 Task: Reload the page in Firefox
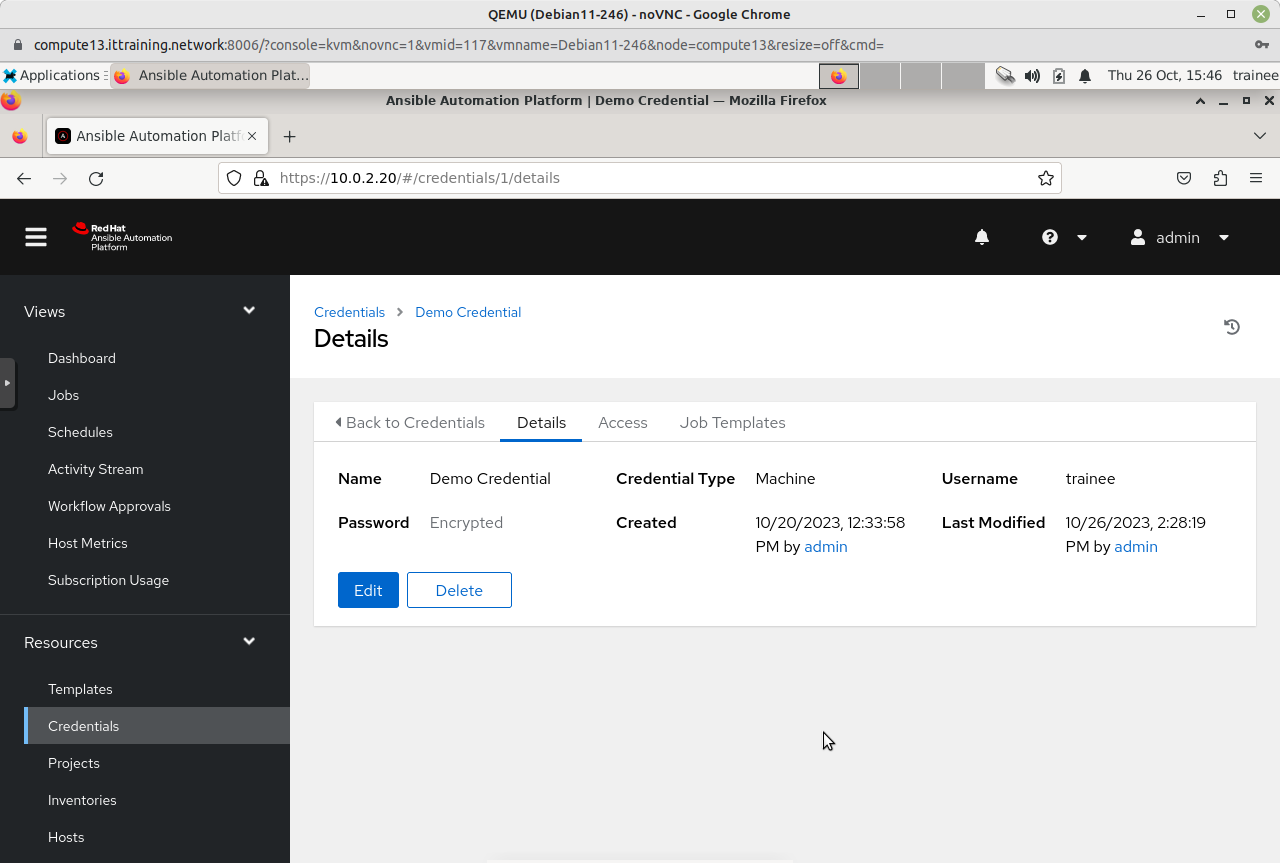[x=96, y=178]
